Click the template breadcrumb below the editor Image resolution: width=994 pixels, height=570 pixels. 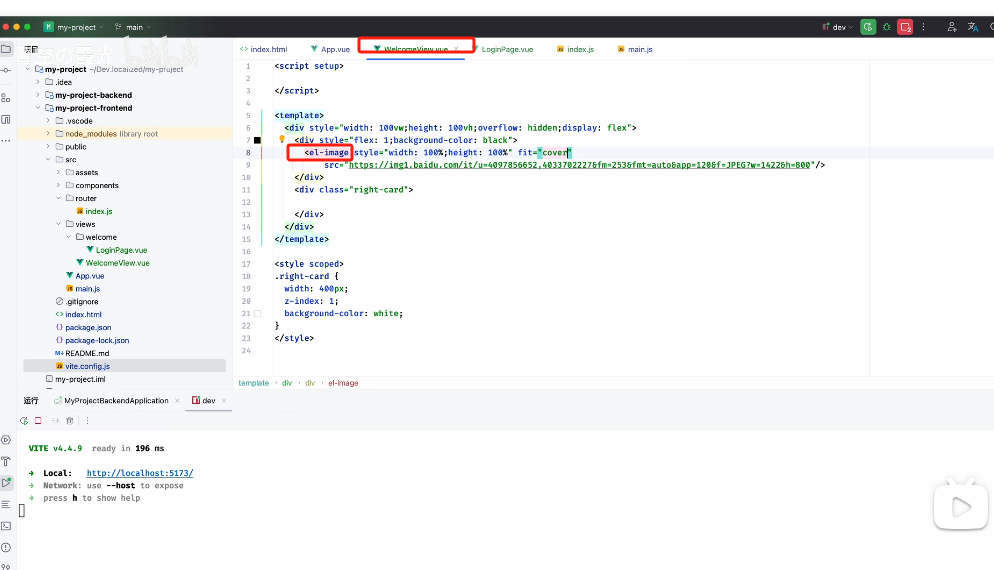point(254,383)
